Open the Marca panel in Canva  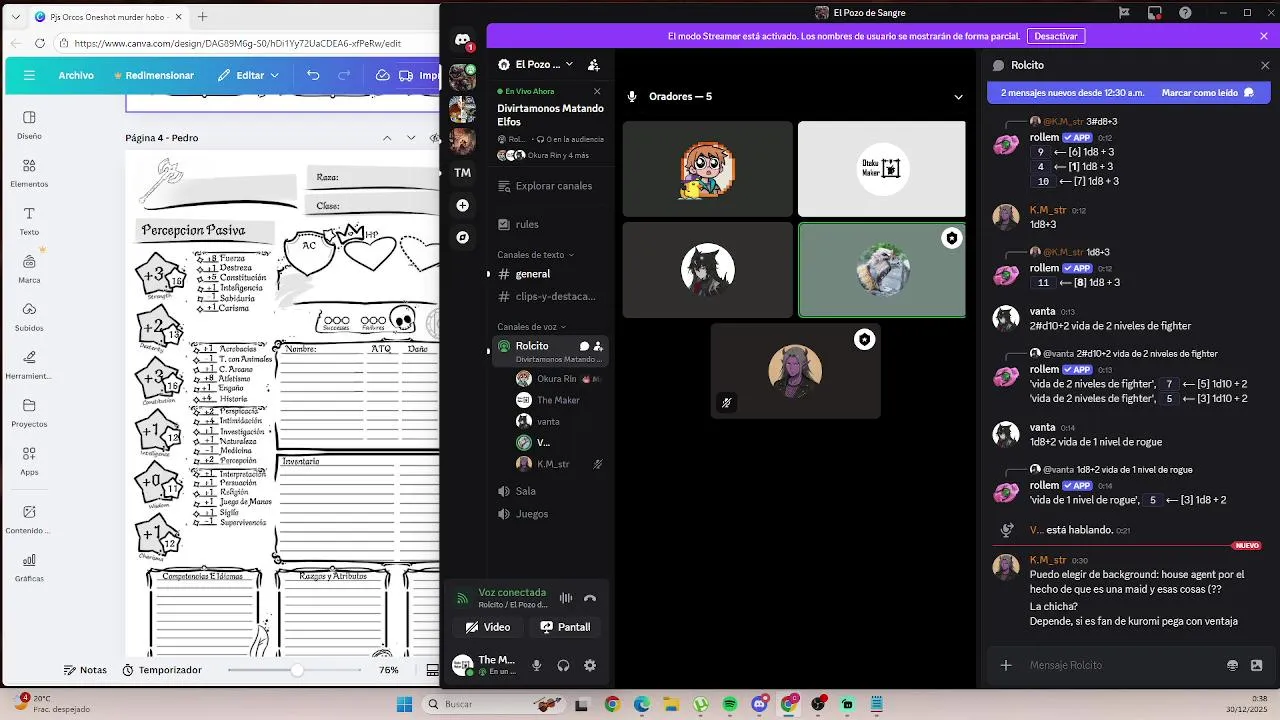(x=29, y=268)
